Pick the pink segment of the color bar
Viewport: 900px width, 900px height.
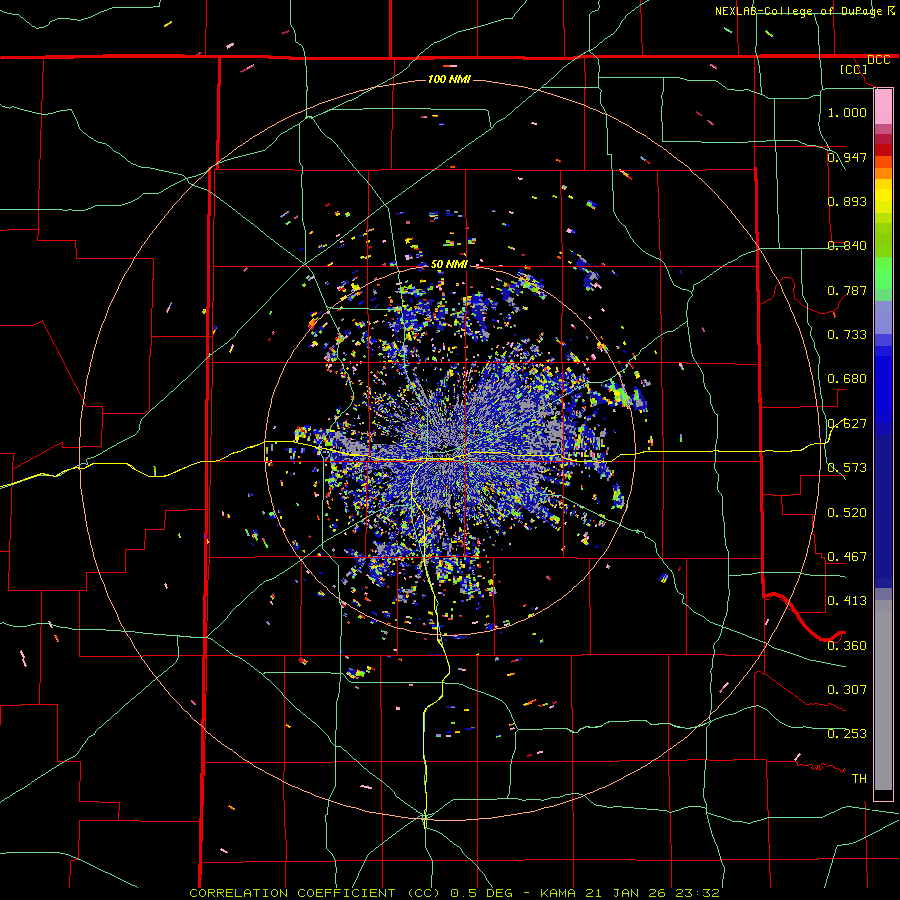tap(883, 107)
